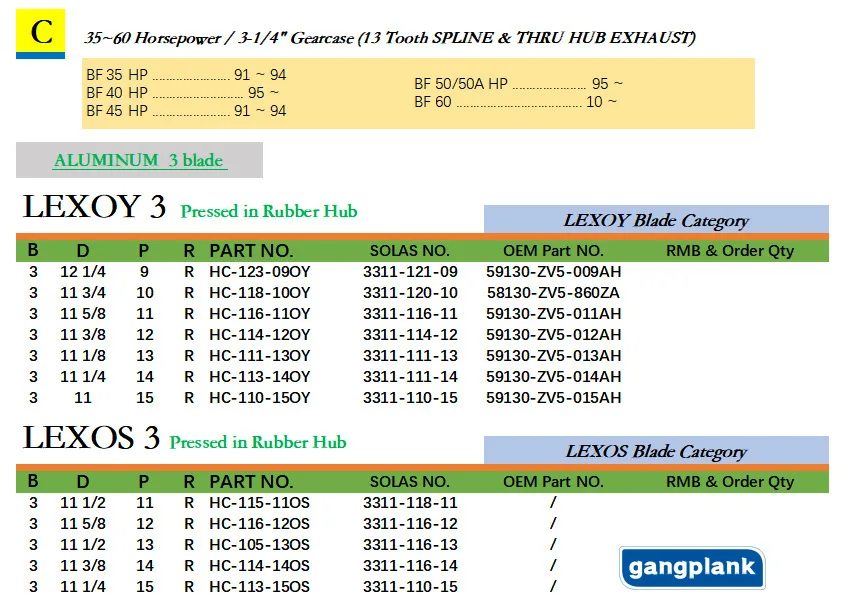Select part number HC-113-14OY
This screenshot has height=601, width=843.
[x=260, y=377]
